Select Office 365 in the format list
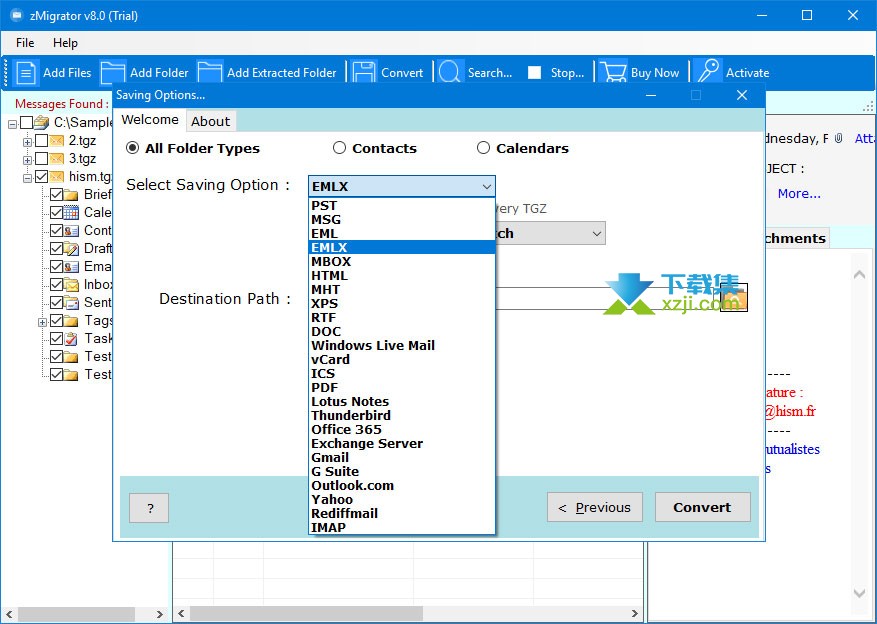This screenshot has height=624, width=877. [x=402, y=429]
